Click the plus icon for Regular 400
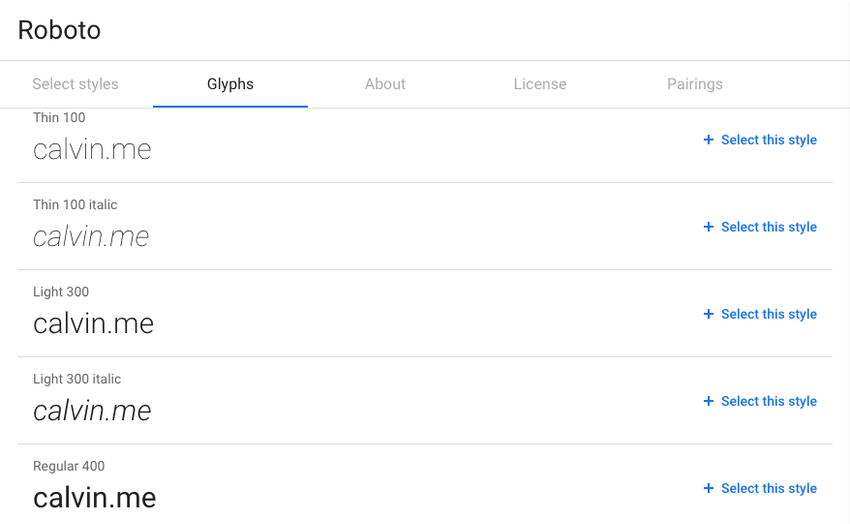 [708, 488]
